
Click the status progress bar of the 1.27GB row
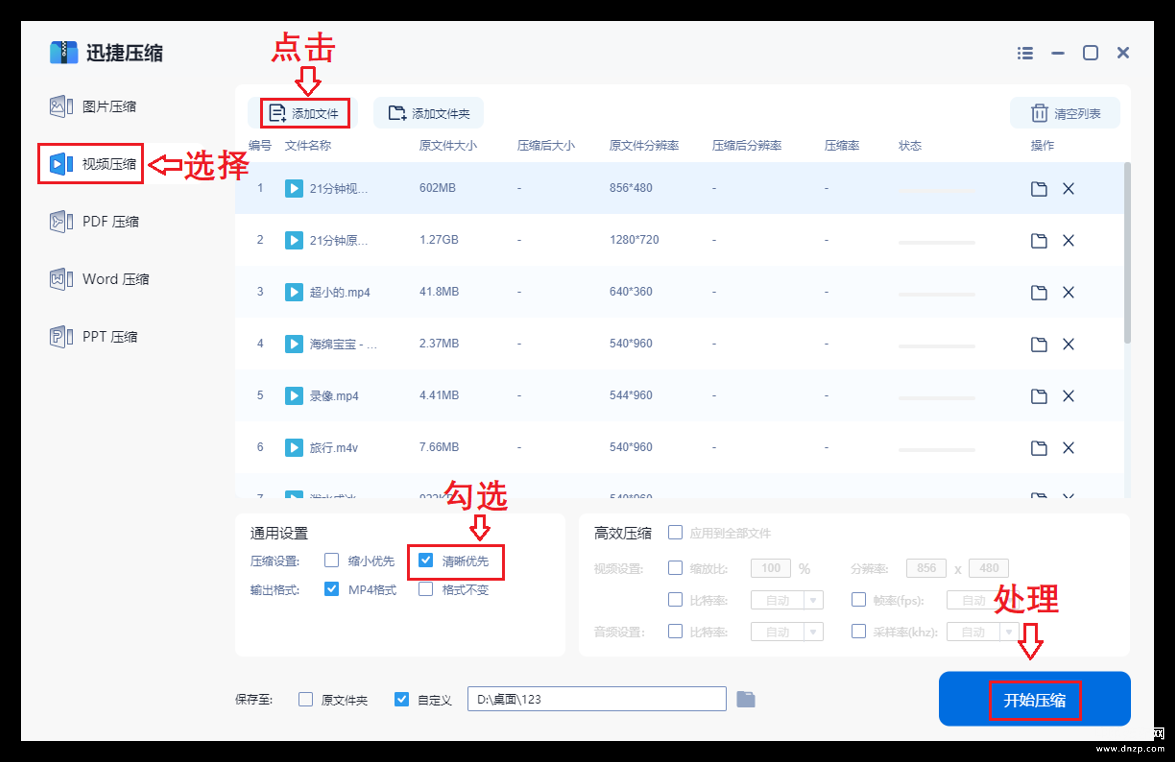(x=937, y=242)
